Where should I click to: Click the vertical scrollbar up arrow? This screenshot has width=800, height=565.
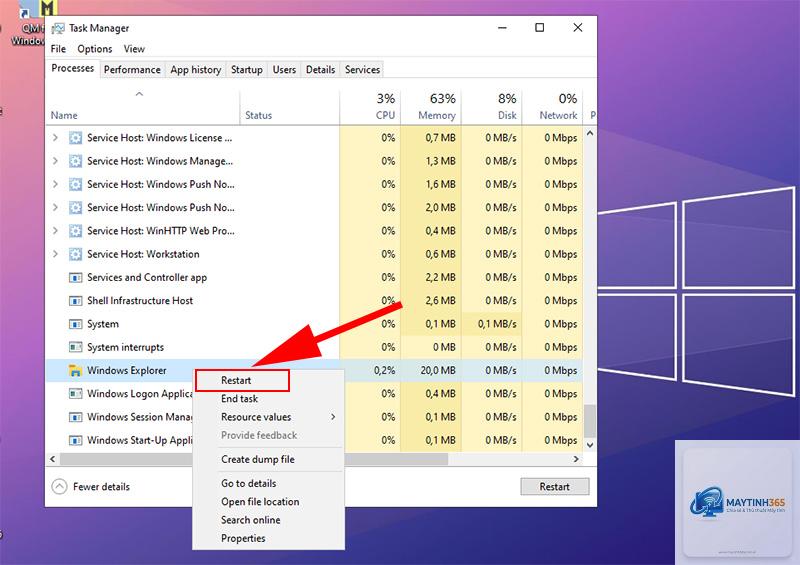click(590, 134)
